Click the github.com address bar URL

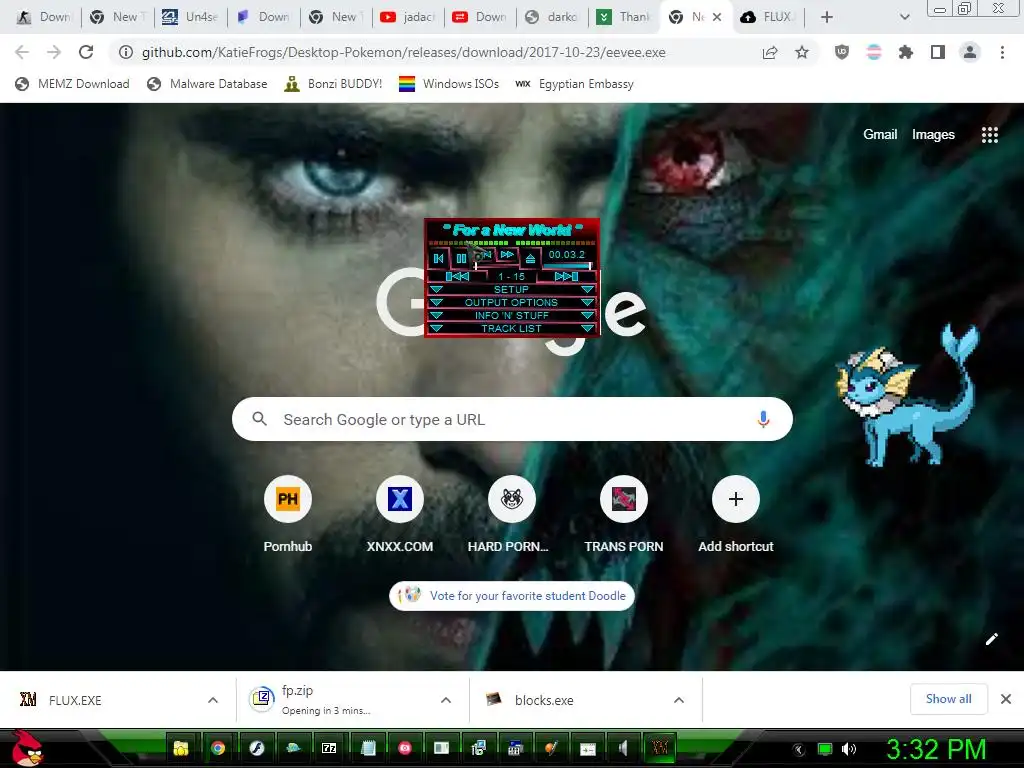tap(404, 52)
